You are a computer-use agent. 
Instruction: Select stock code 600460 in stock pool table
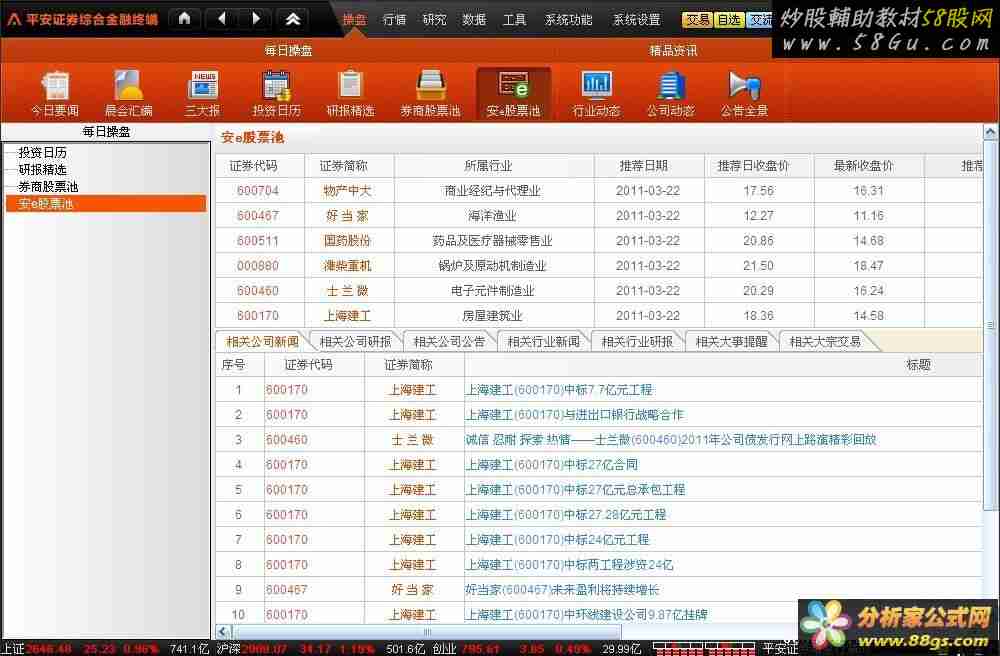coord(258,291)
